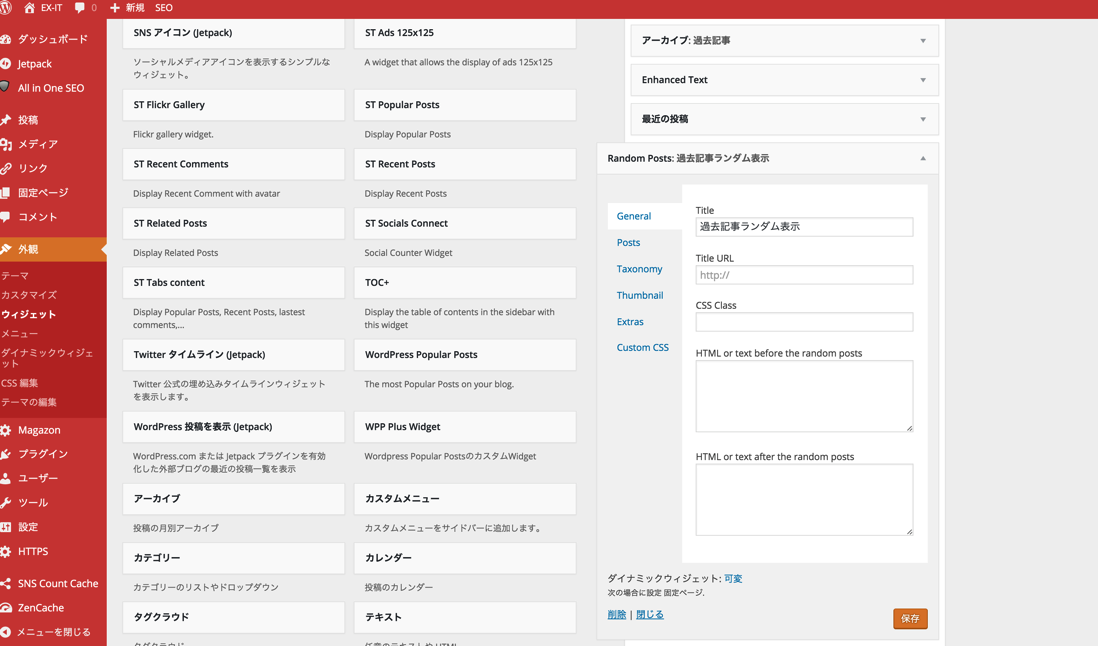Click the 外観 paintbrush icon

point(6,249)
